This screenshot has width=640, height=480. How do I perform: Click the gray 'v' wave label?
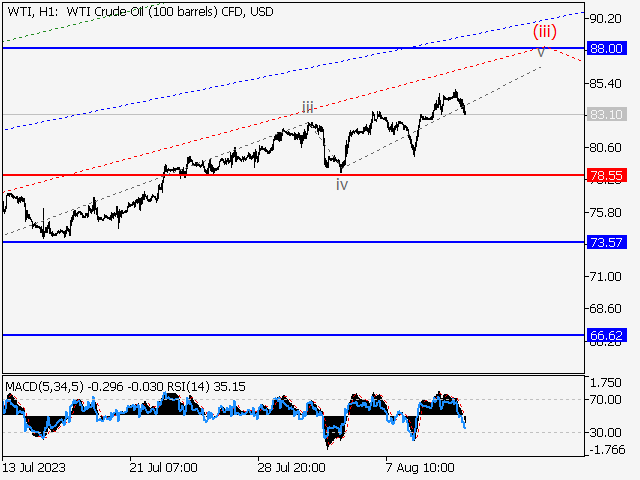coord(541,52)
